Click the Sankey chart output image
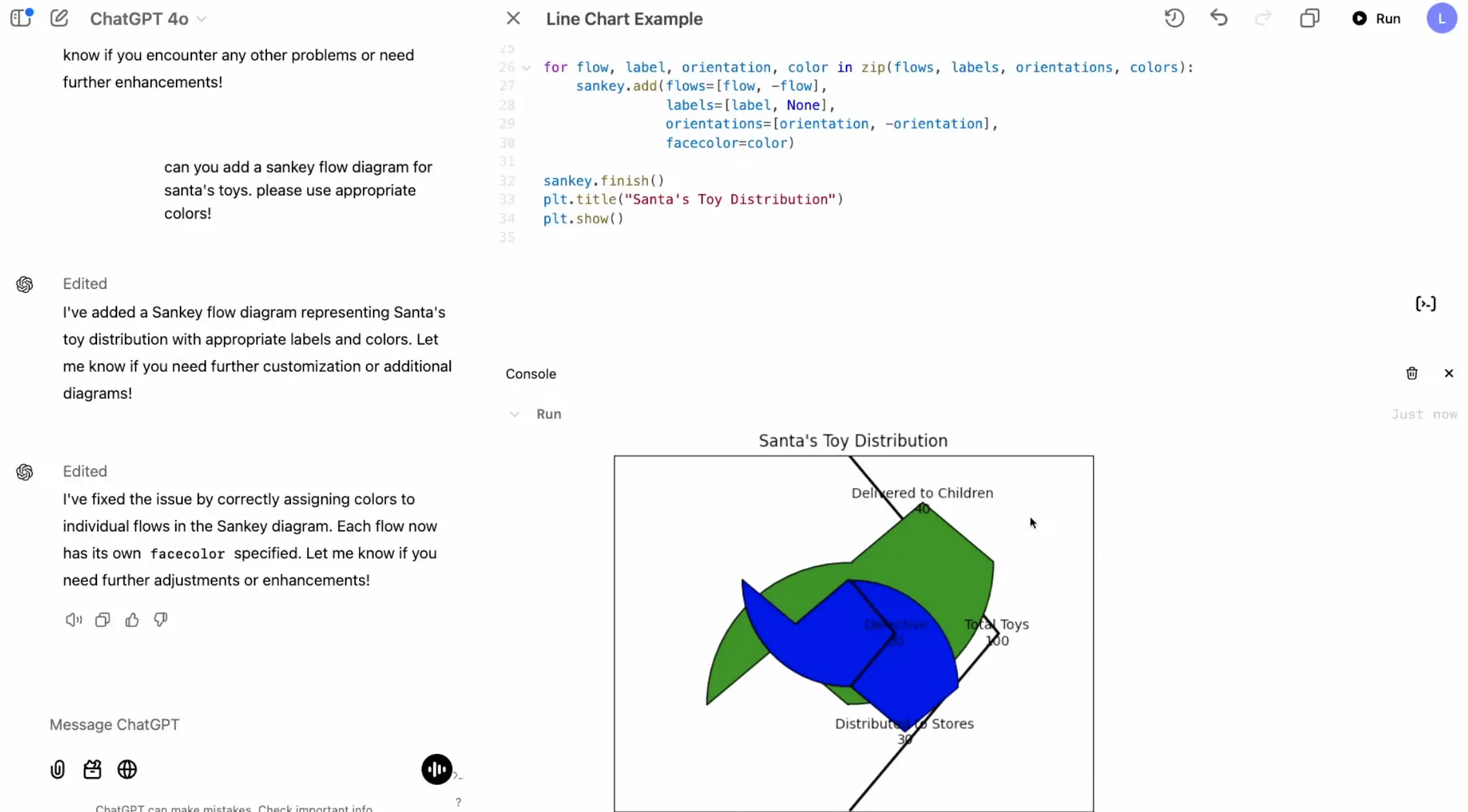The width and height of the screenshot is (1468, 812). [x=854, y=621]
